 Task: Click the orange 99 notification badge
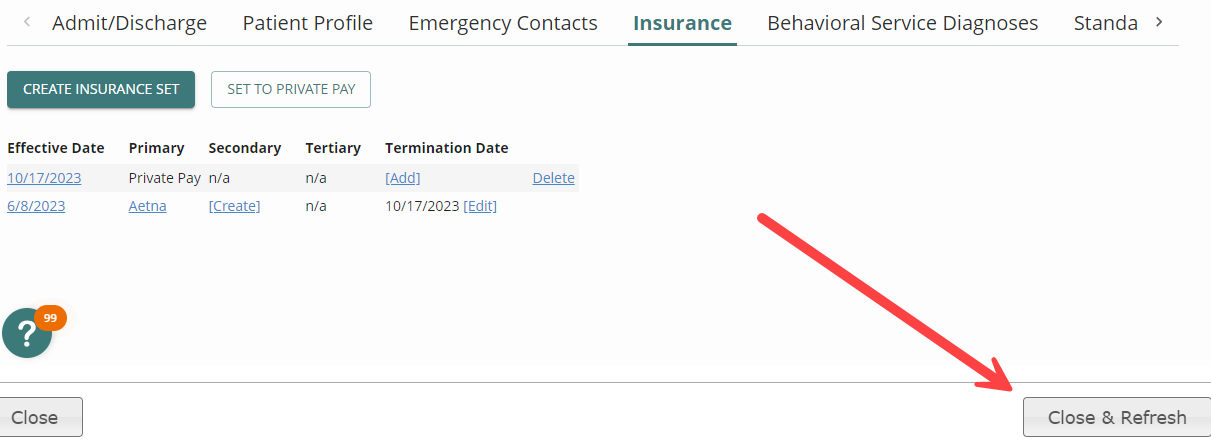50,318
